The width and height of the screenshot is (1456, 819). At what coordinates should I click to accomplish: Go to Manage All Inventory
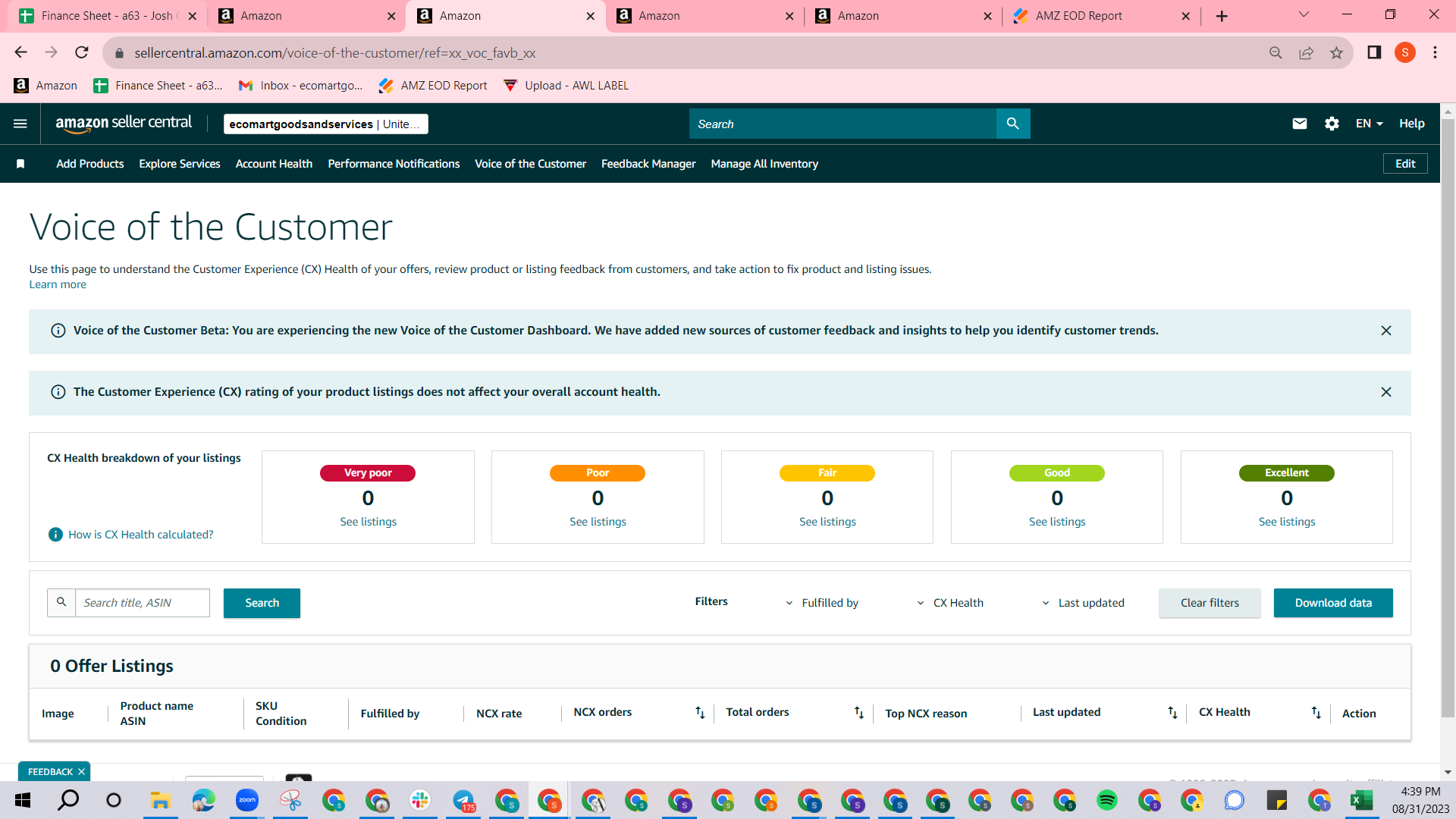(764, 164)
